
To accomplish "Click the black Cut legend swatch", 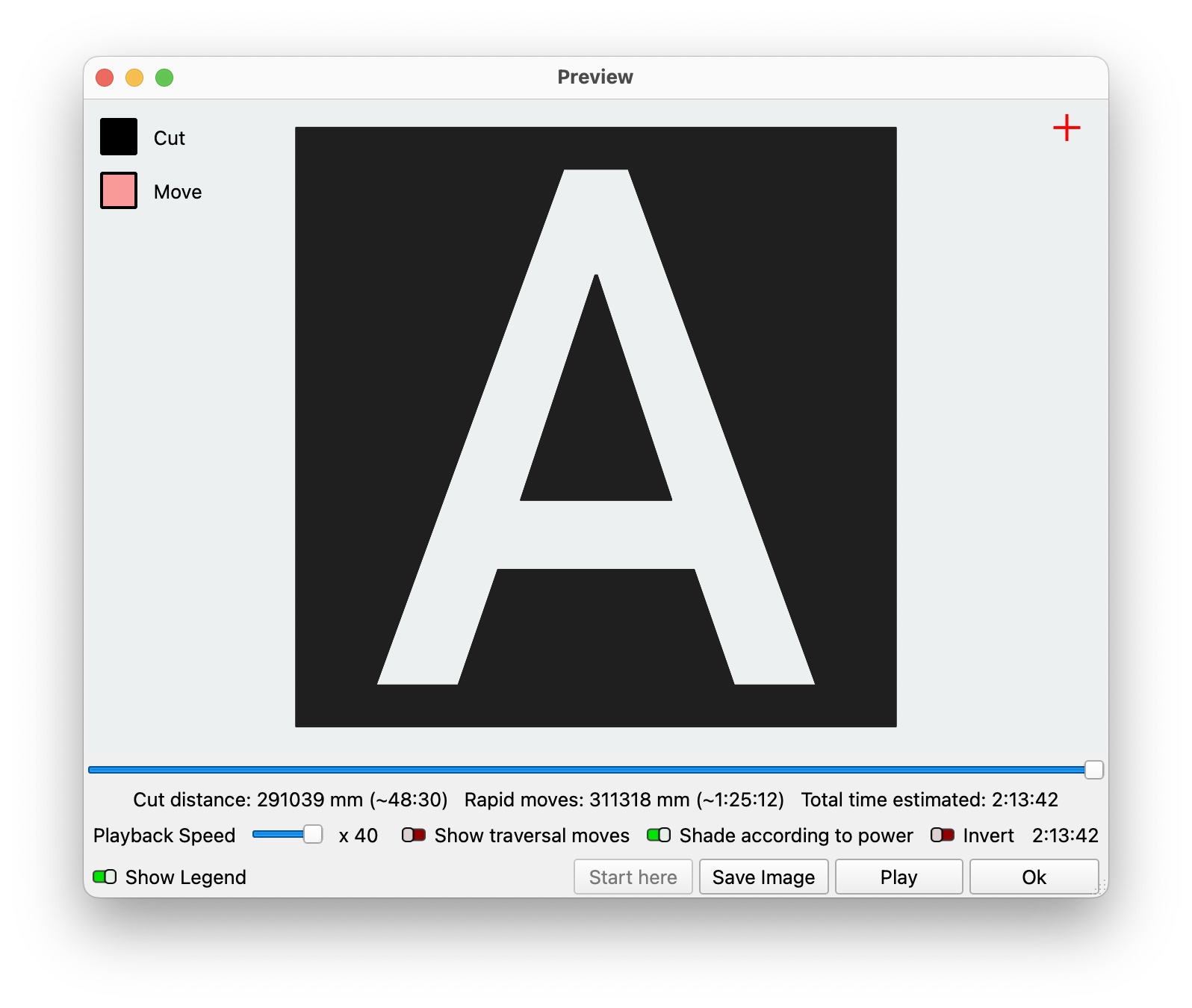I will coord(119,137).
